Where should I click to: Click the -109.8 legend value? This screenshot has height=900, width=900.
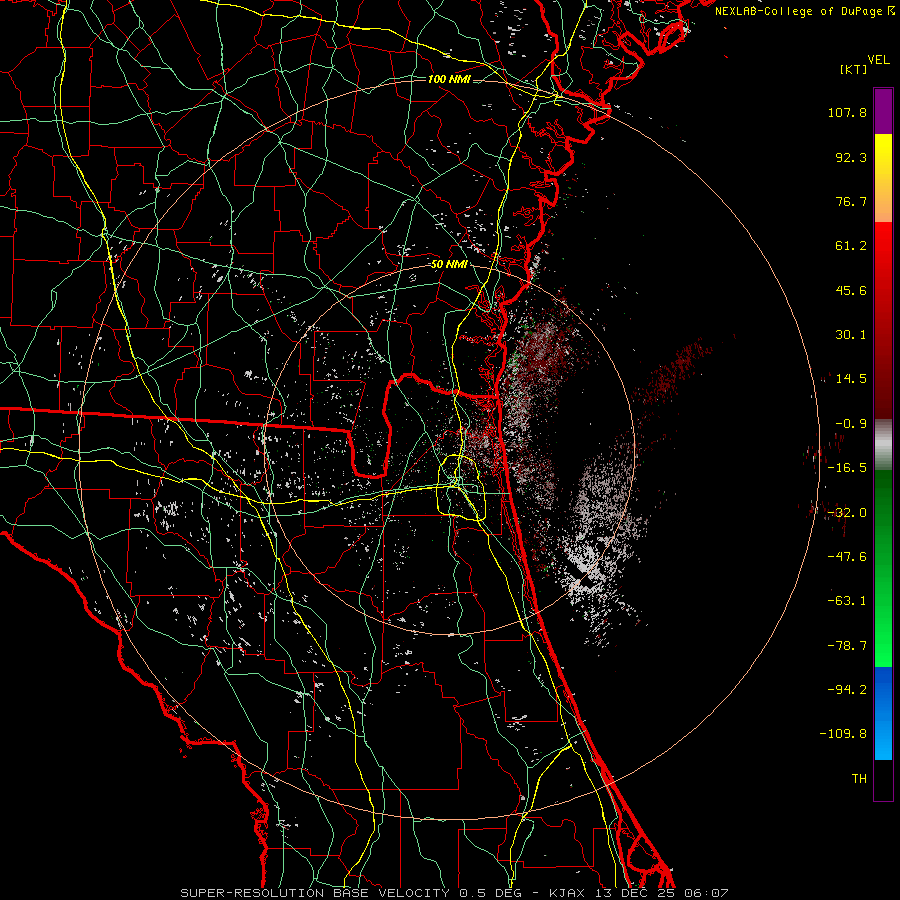tap(843, 734)
